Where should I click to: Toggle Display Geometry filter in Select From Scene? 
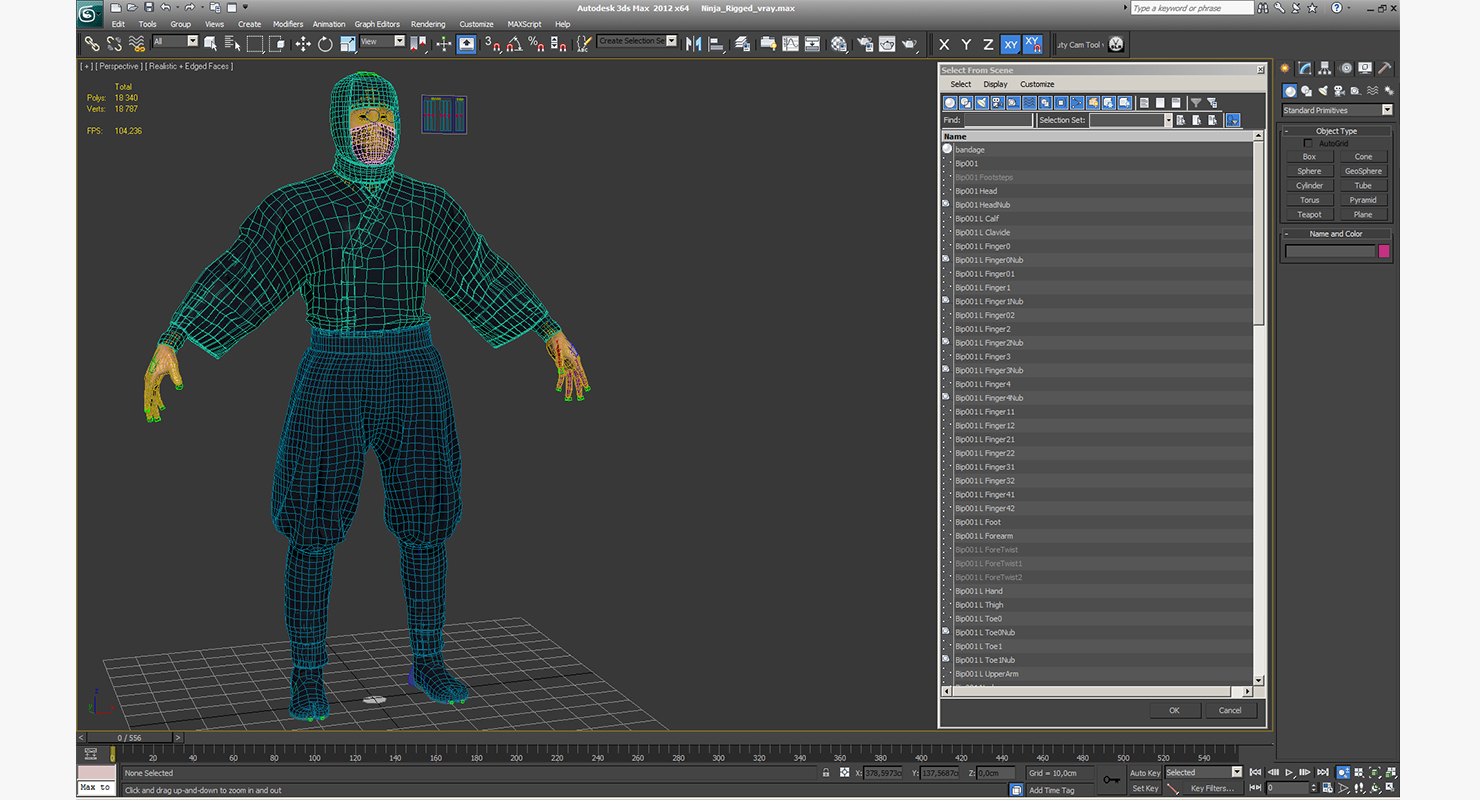pos(950,103)
